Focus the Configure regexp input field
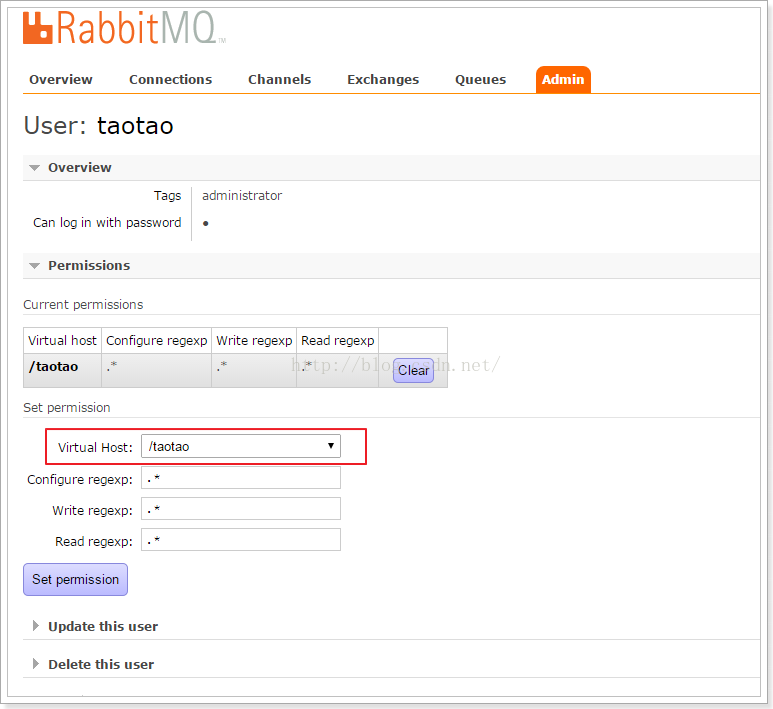This screenshot has width=773, height=709. (x=241, y=478)
